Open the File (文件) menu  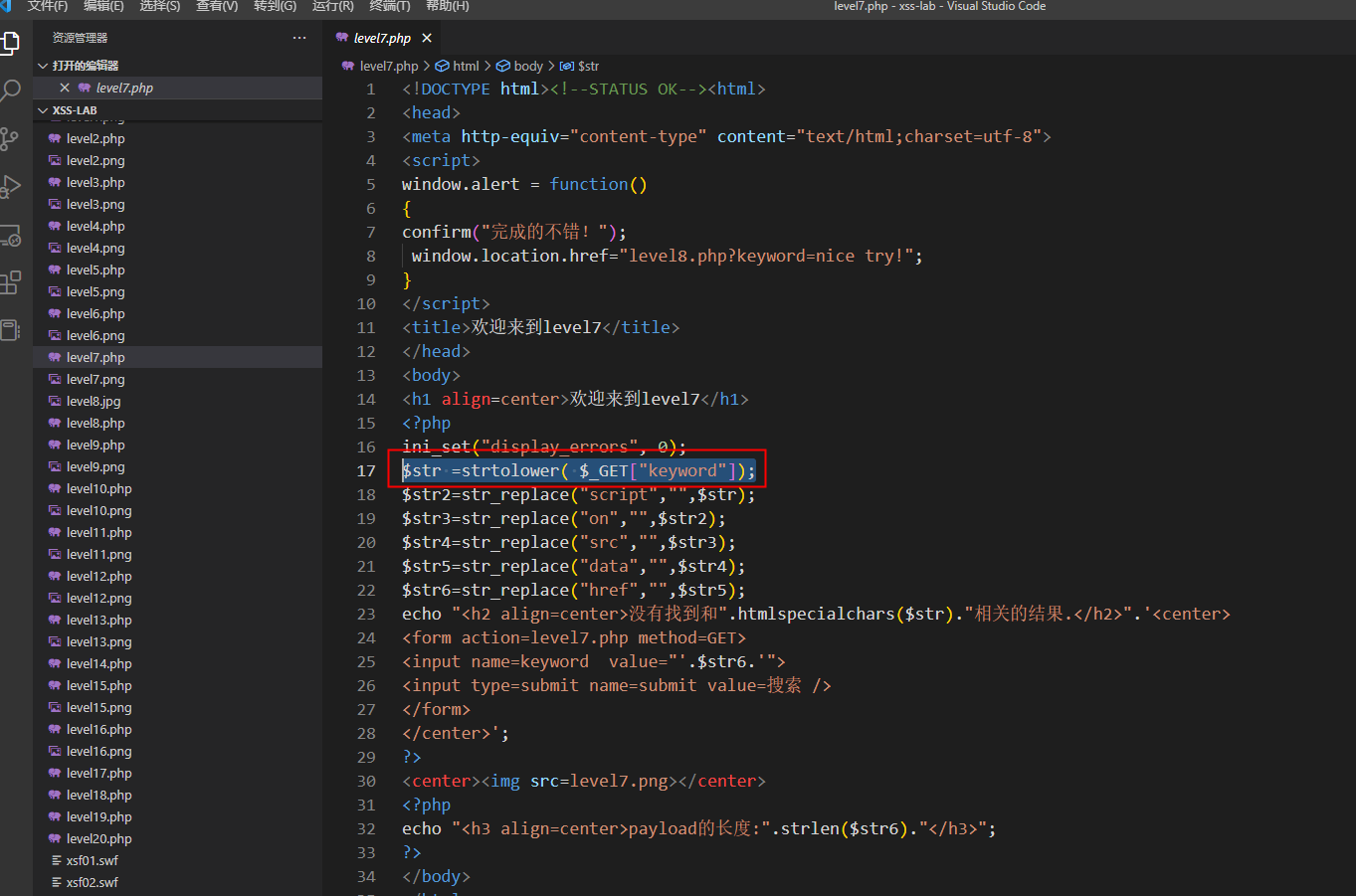48,6
